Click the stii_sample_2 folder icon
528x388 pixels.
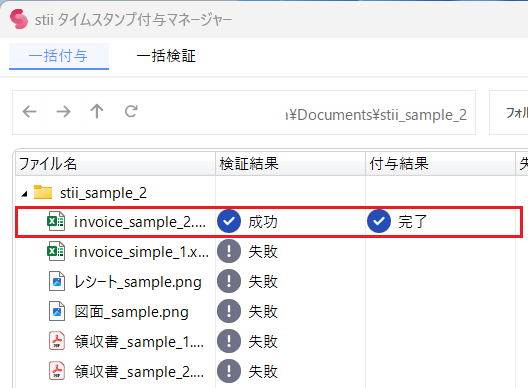[x=43, y=192]
